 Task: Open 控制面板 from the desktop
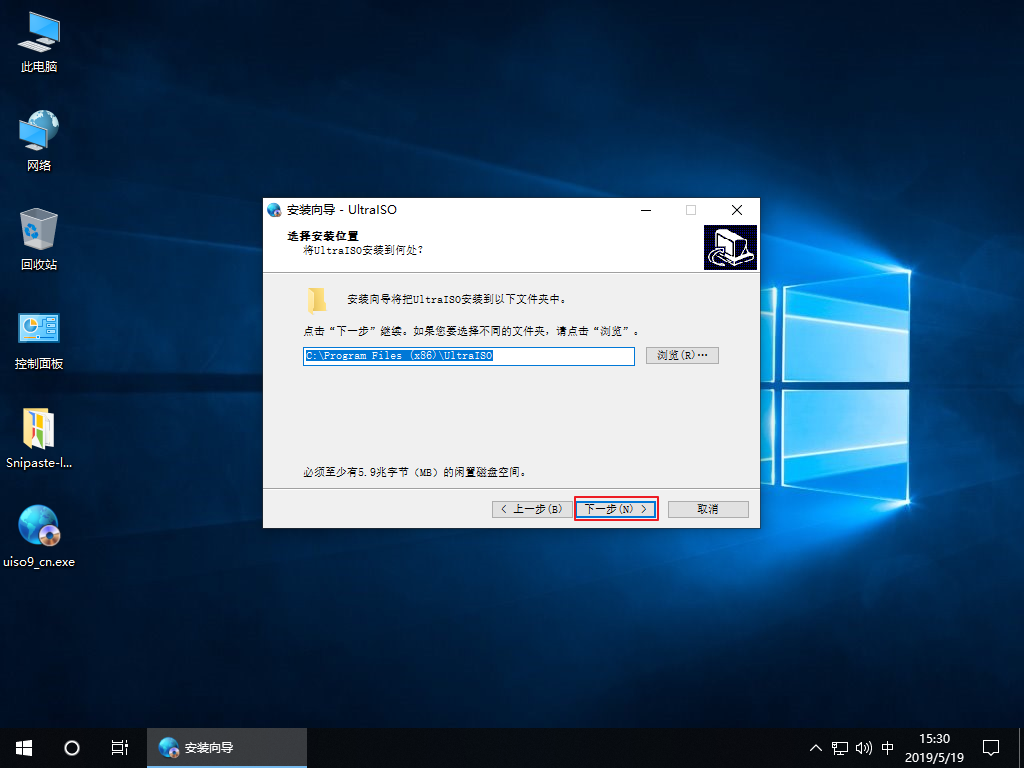pyautogui.click(x=37, y=328)
